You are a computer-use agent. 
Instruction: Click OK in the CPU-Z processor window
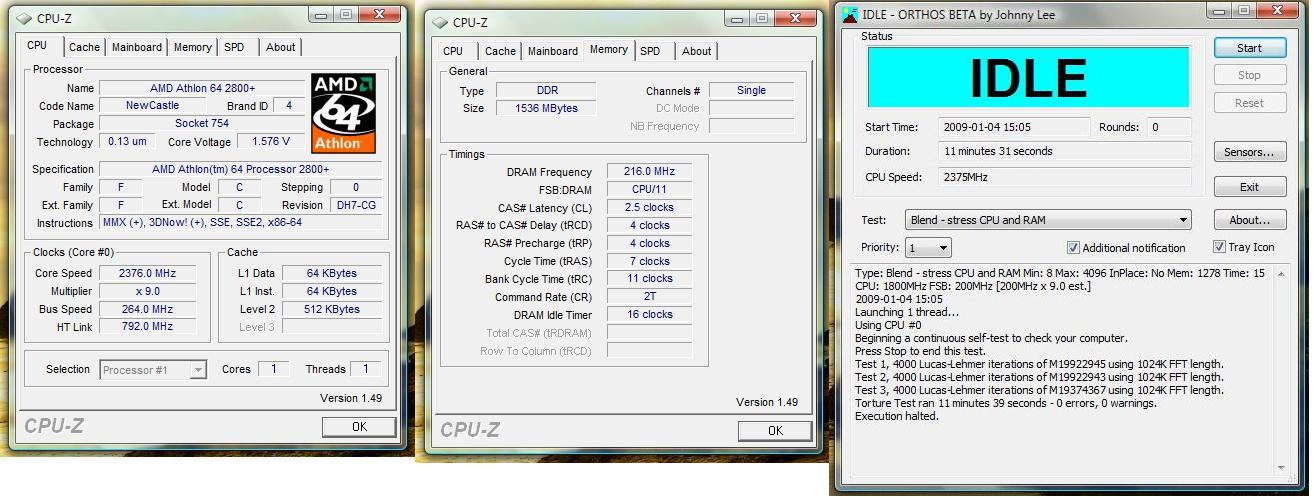(x=359, y=427)
